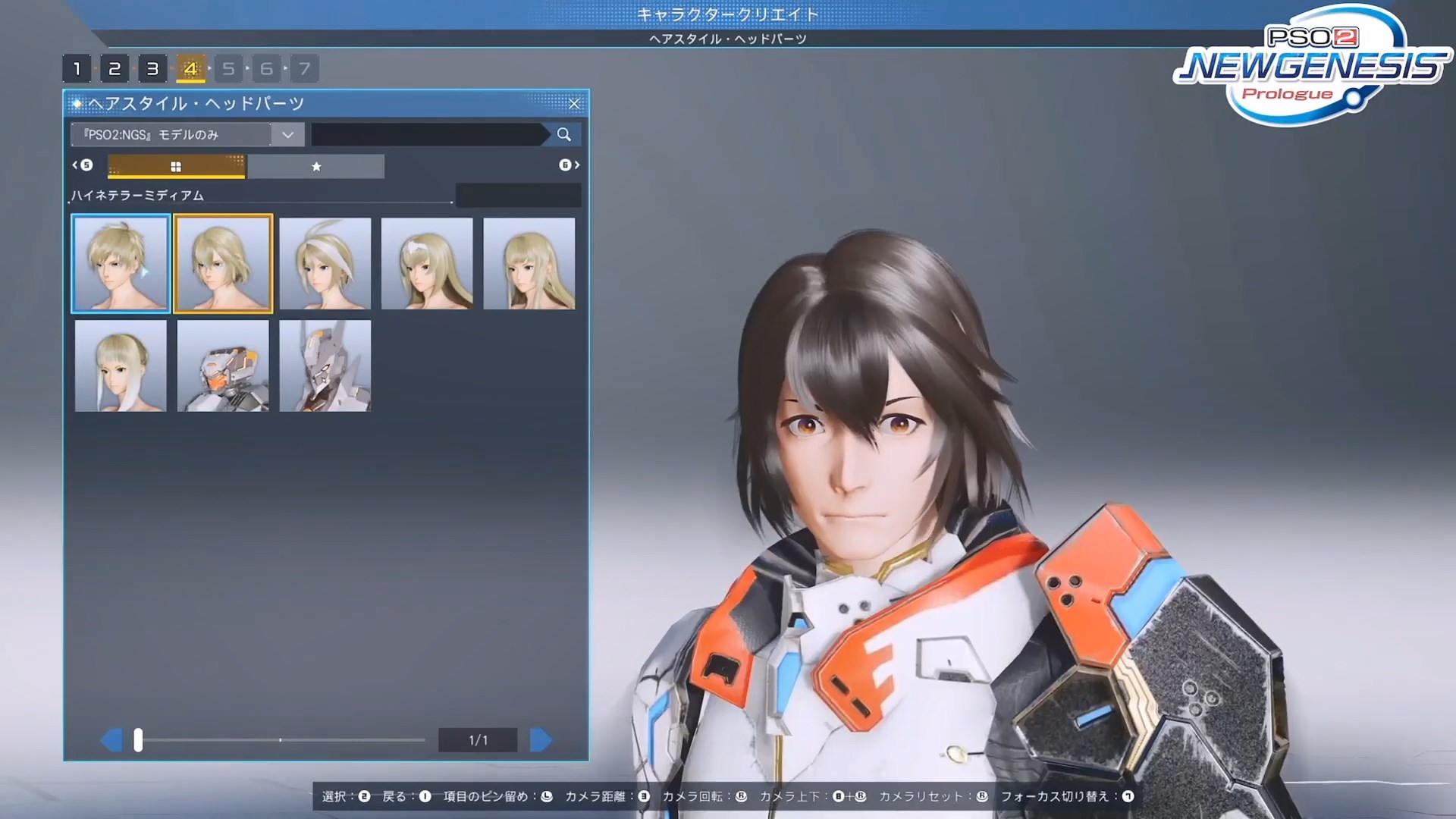
Task: Select the orange-highlighted medium hairstyle thumbnail
Action: [222, 263]
